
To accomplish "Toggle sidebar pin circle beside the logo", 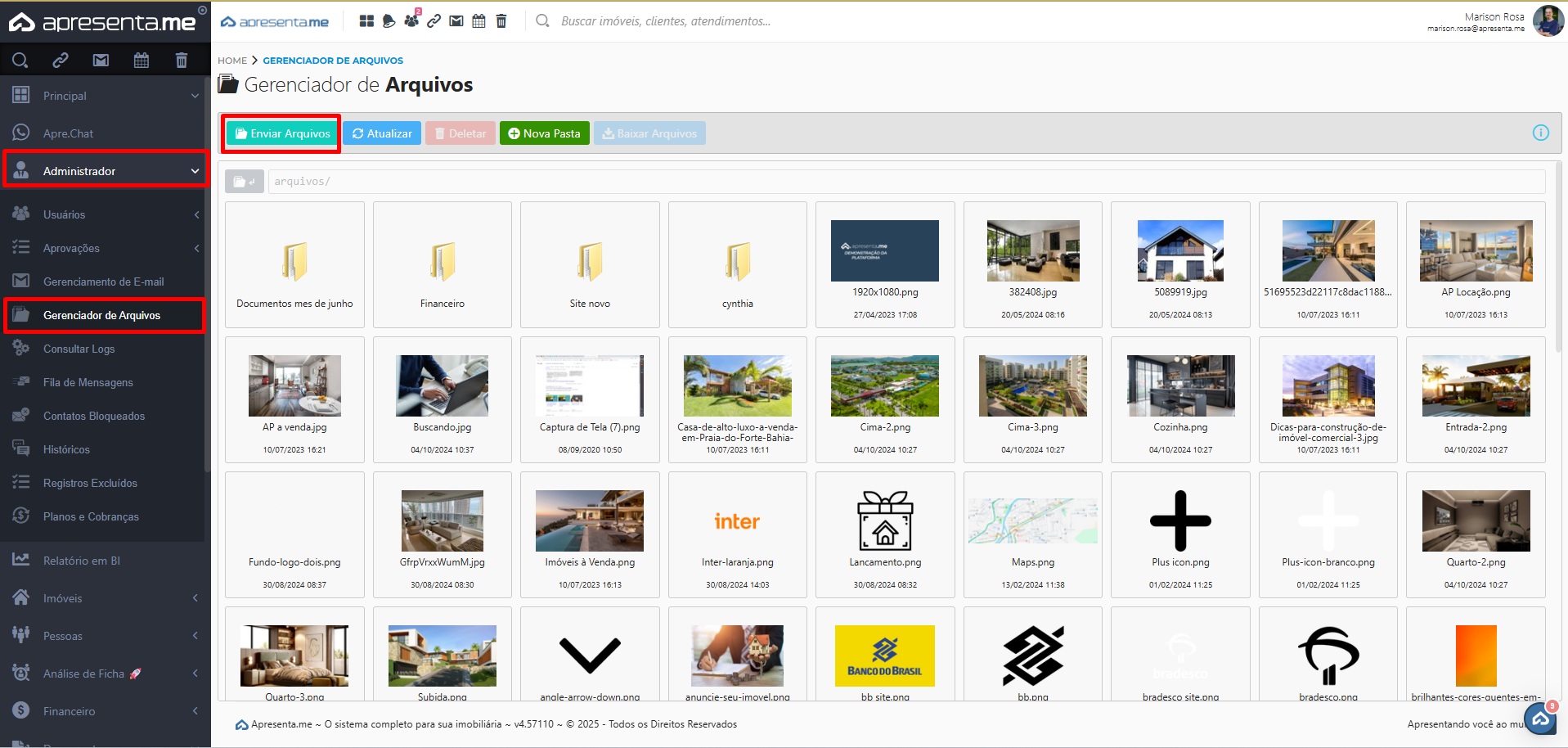I will pyautogui.click(x=202, y=11).
